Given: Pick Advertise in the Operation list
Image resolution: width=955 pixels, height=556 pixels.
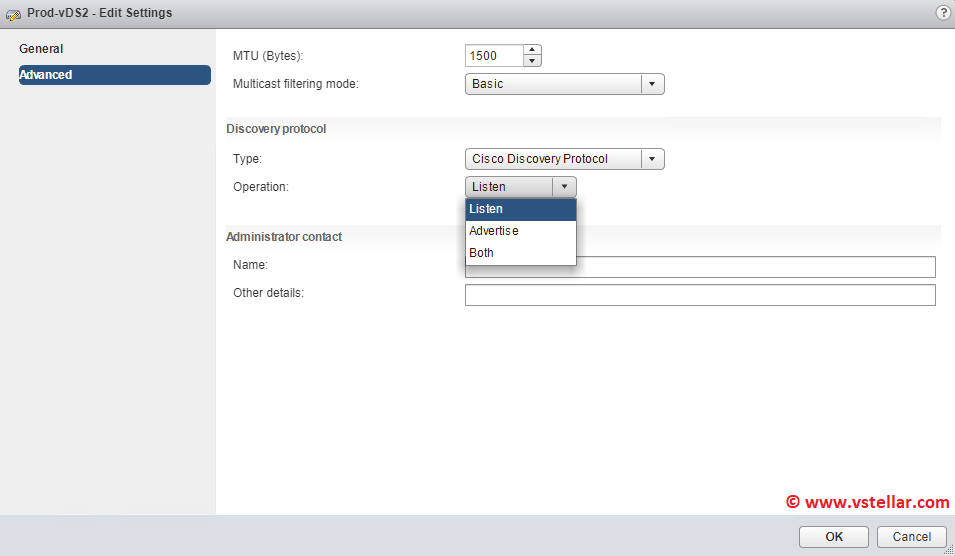Looking at the screenshot, I should (x=520, y=231).
